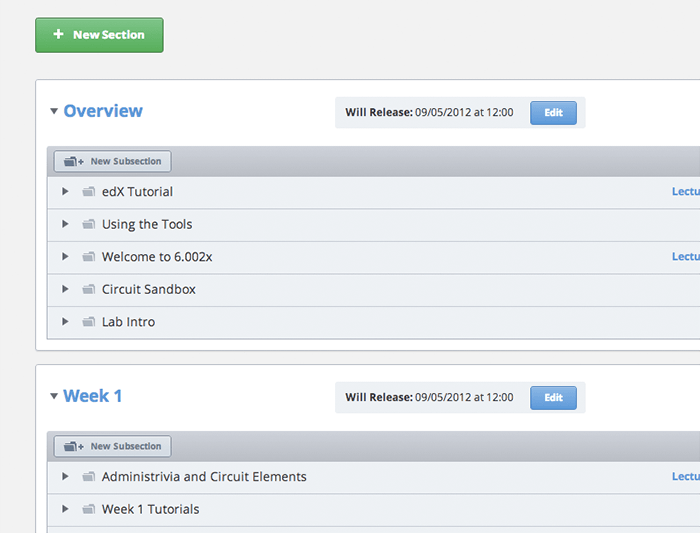Expand the Circuit Sandbox subsection arrow
Viewport: 700px width, 533px height.
65,289
